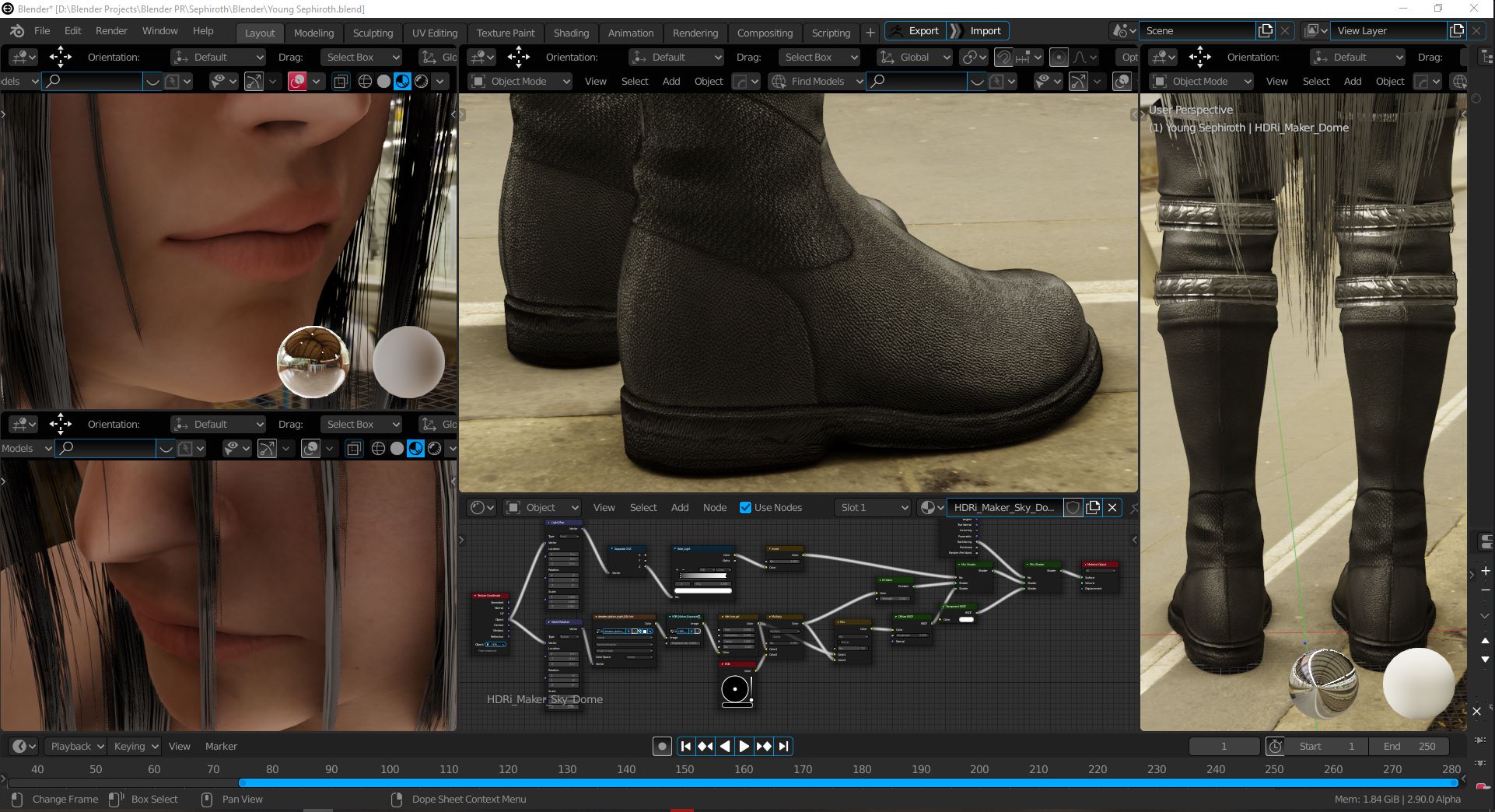Duplicate the HDRi_Maker_Sky_Do material
1495x812 pixels.
(1093, 507)
